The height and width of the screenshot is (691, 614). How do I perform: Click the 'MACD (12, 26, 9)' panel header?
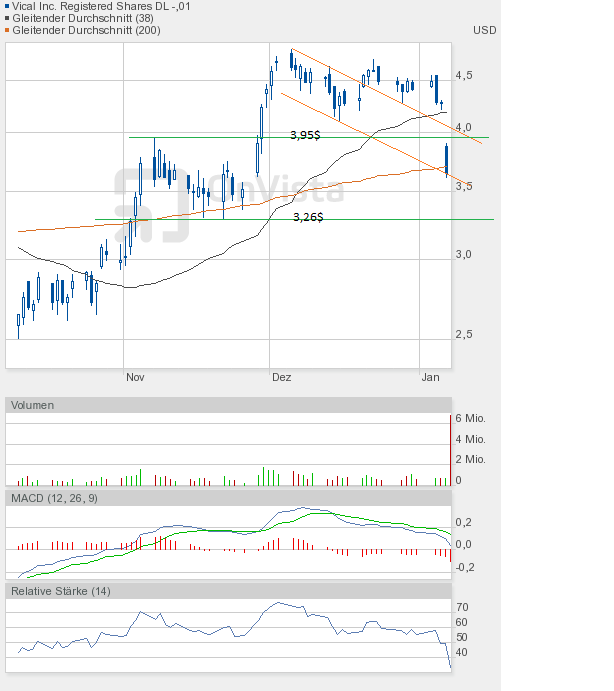tap(228, 498)
